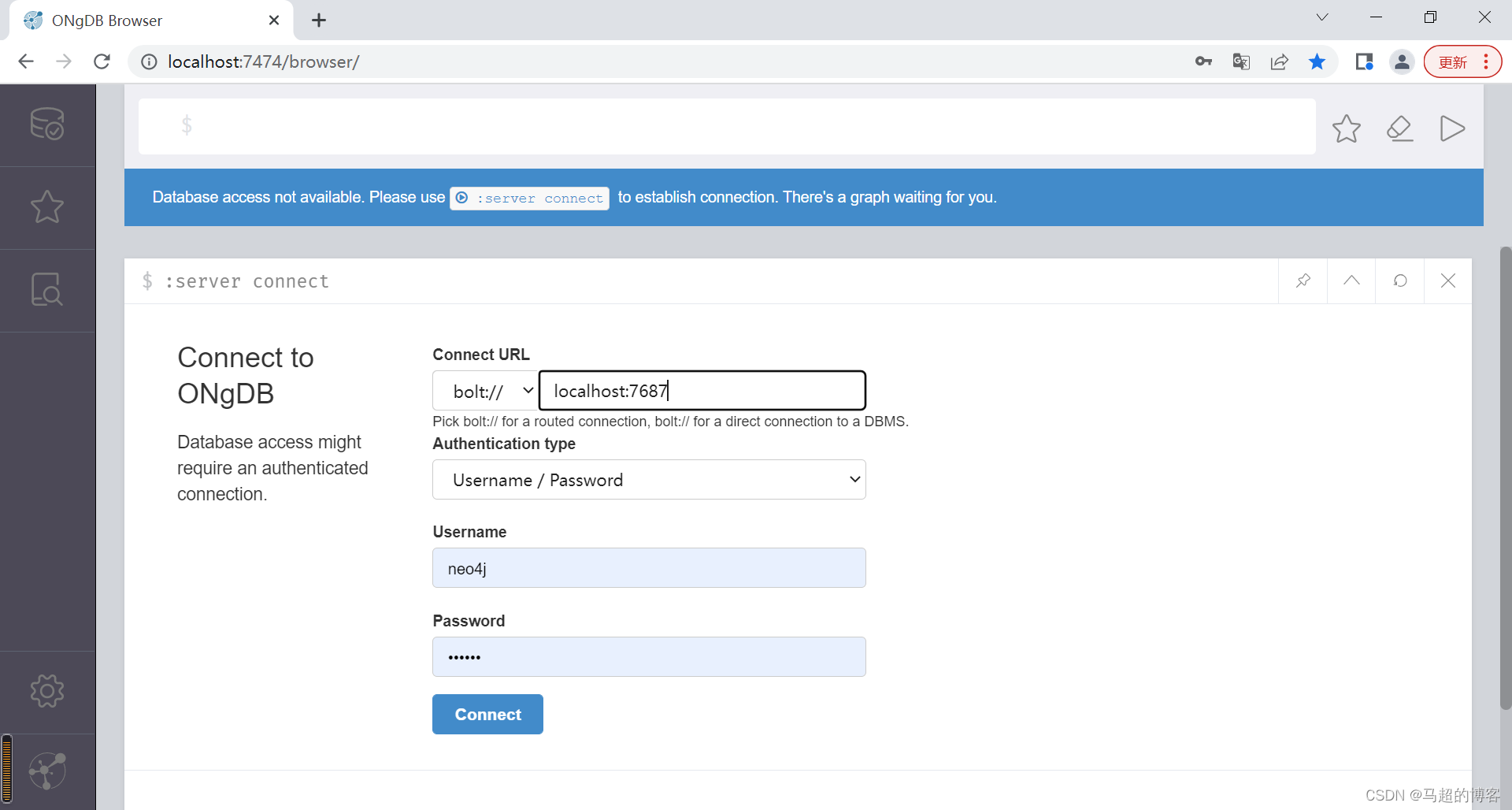1512x810 pixels.
Task: Save query as favorite with editor star
Action: tap(1347, 128)
